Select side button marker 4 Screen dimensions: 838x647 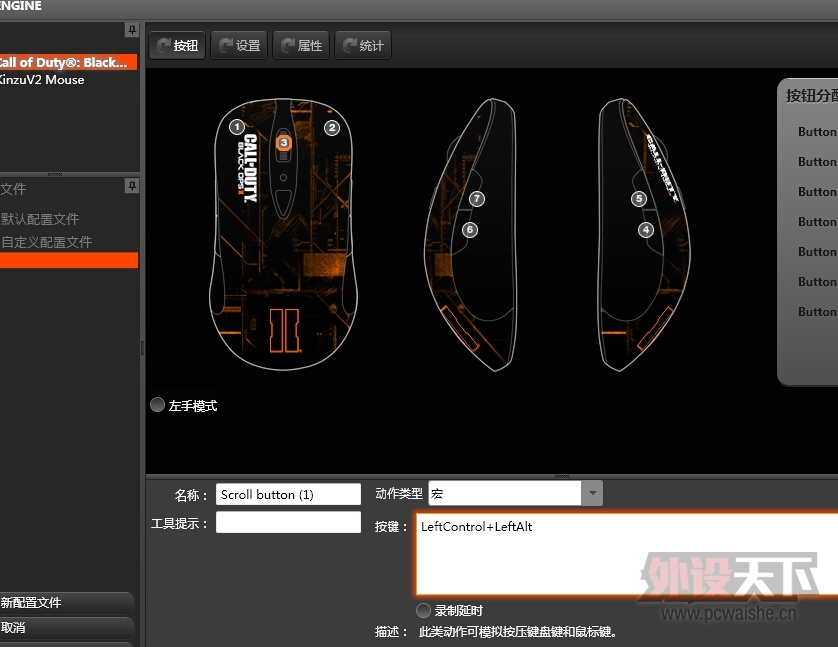click(x=646, y=230)
